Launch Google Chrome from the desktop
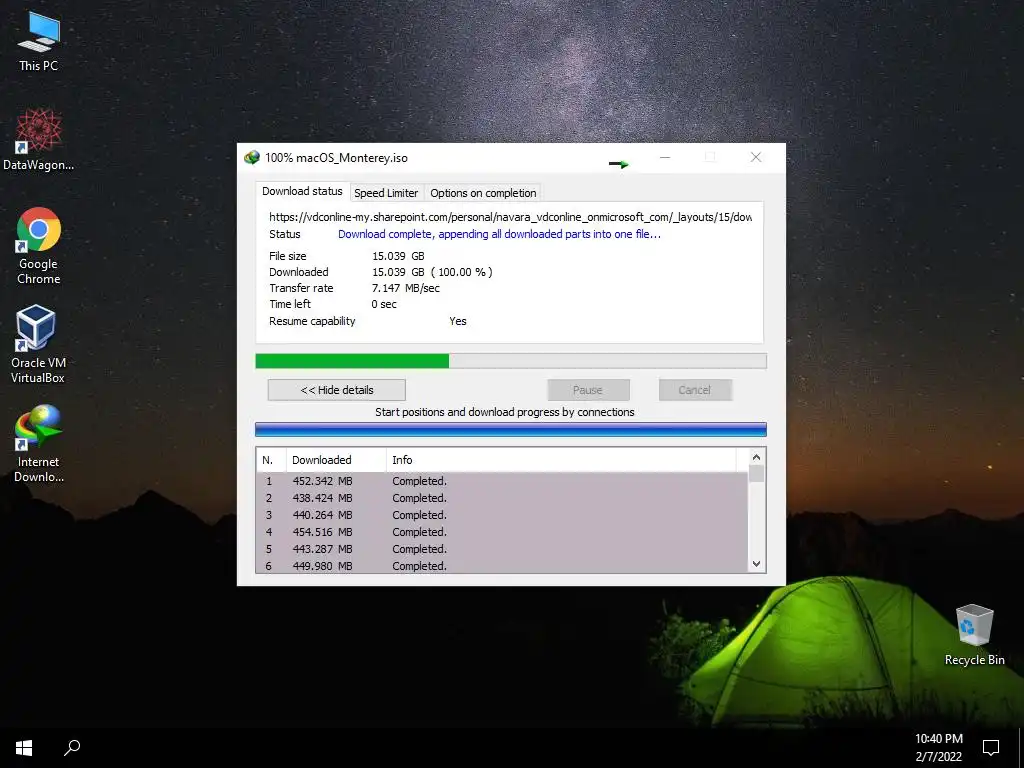Viewport: 1024px width, 768px height. coord(39,246)
